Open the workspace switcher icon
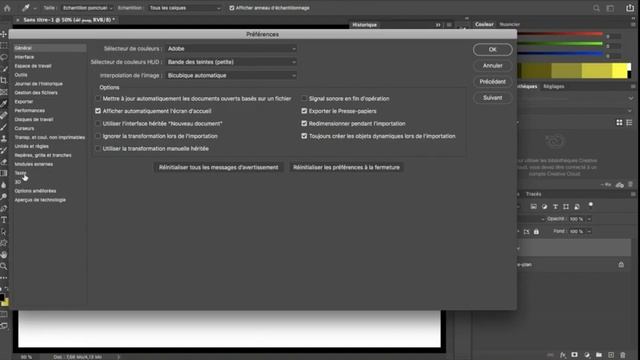Screen dimensions: 640x360 (x=611, y=8)
